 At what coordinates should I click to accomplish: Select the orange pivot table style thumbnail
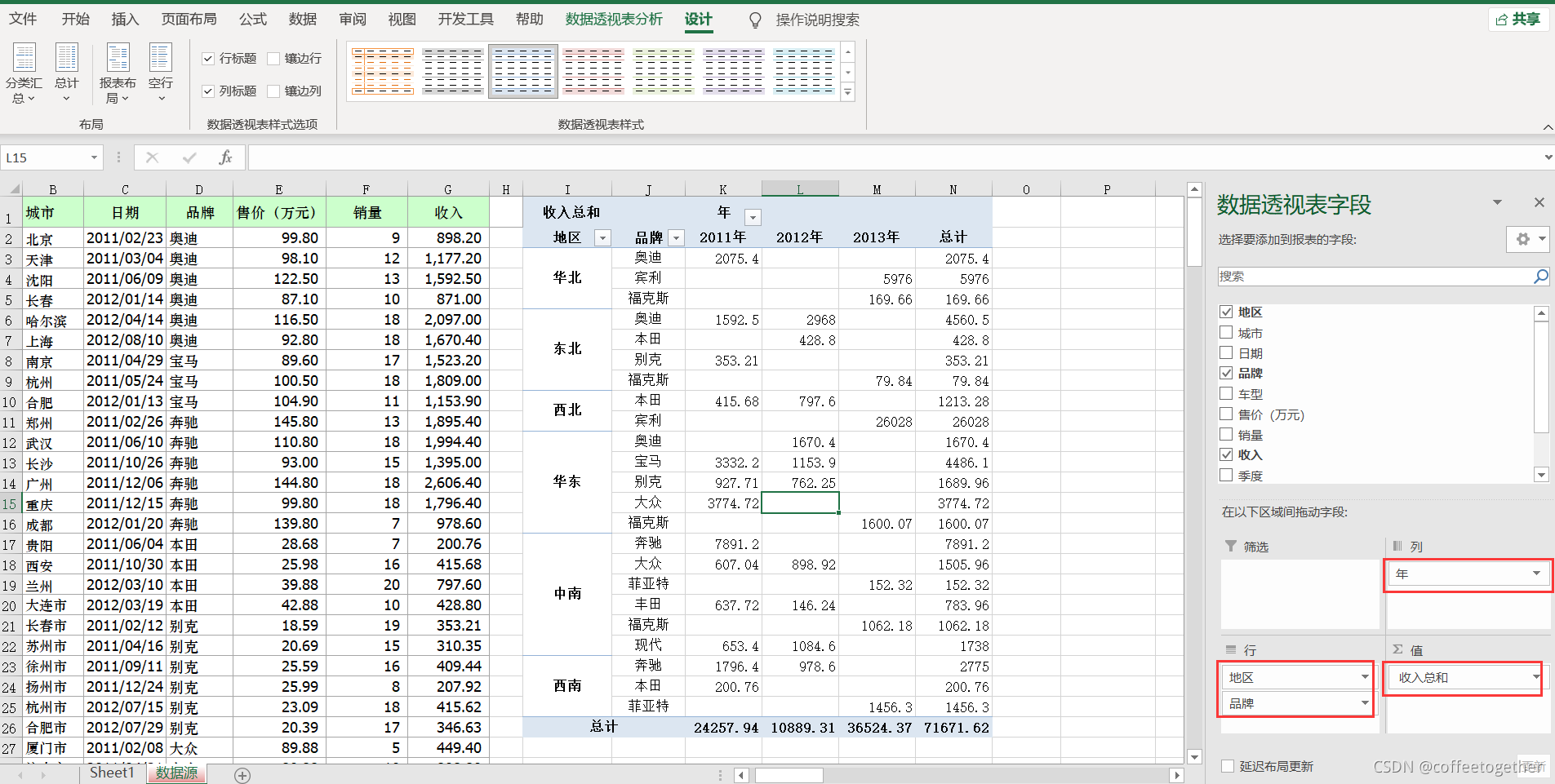(383, 71)
